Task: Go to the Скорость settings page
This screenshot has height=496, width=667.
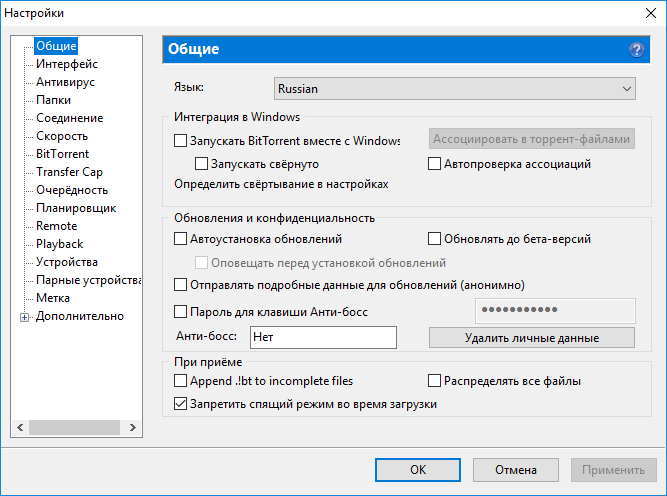Action: pos(62,136)
